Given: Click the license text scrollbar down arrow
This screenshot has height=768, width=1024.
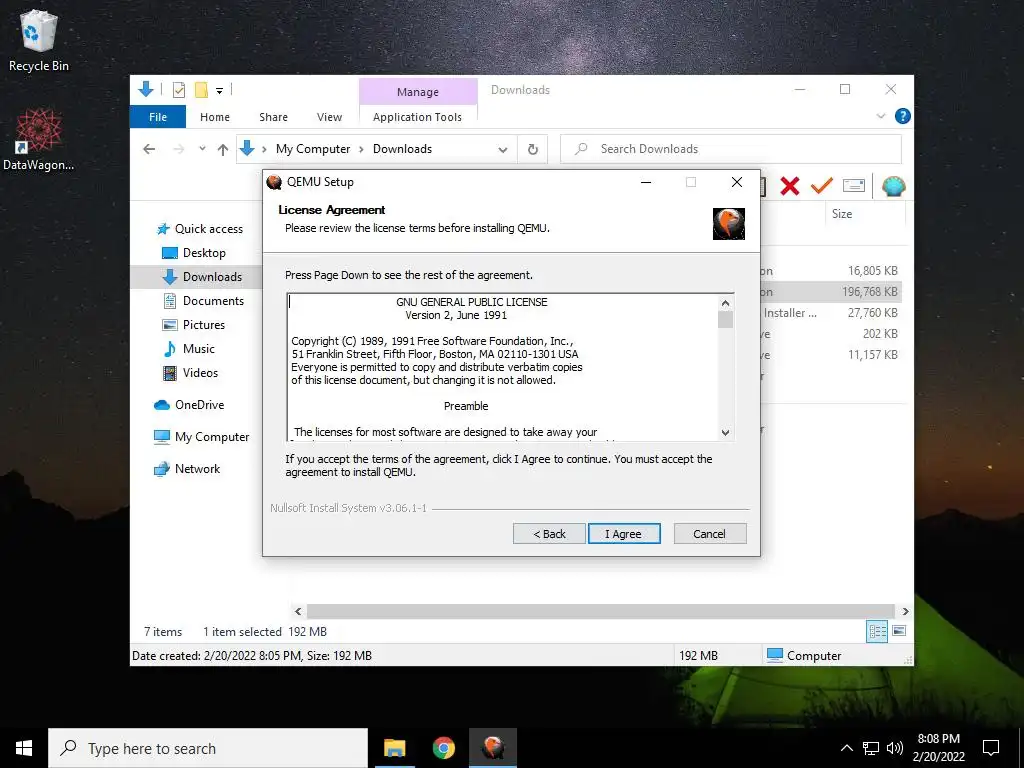Looking at the screenshot, I should (x=725, y=432).
